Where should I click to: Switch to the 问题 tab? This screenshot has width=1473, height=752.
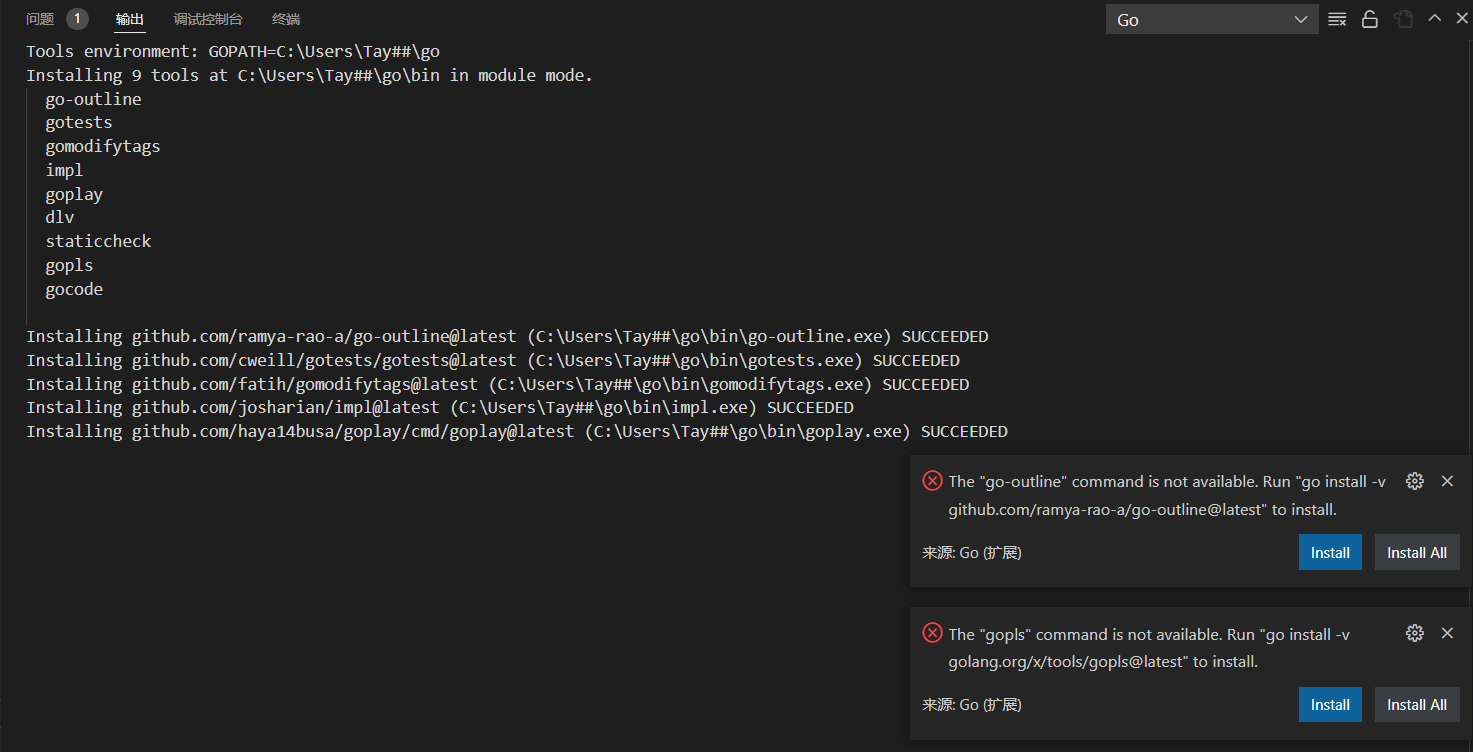[40, 19]
